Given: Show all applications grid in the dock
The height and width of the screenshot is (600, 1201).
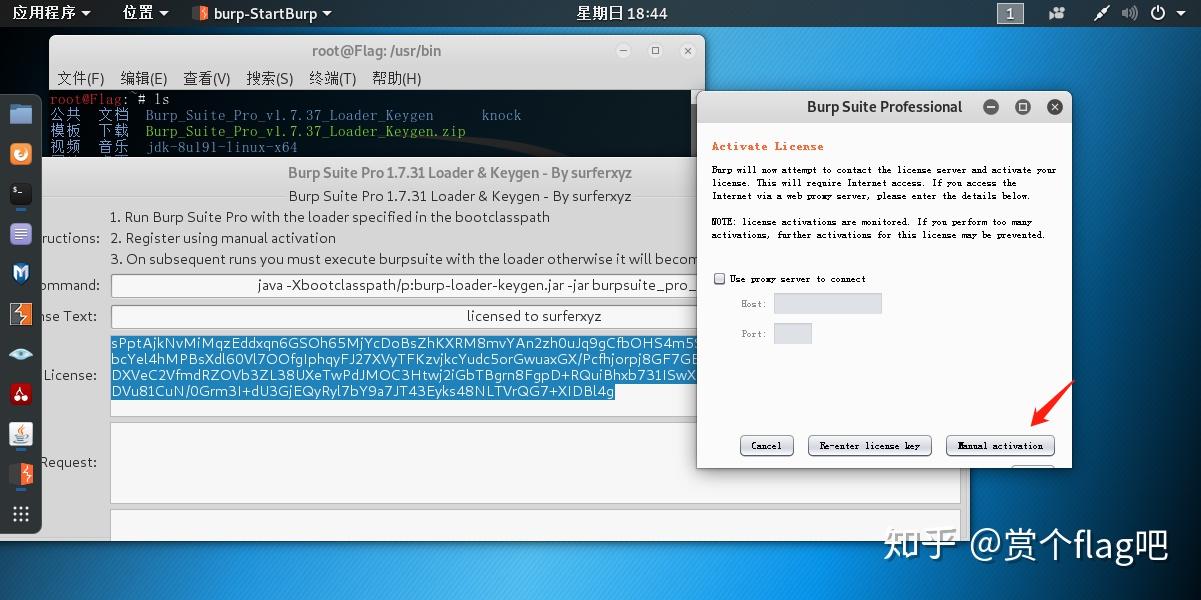Looking at the screenshot, I should coord(21,514).
